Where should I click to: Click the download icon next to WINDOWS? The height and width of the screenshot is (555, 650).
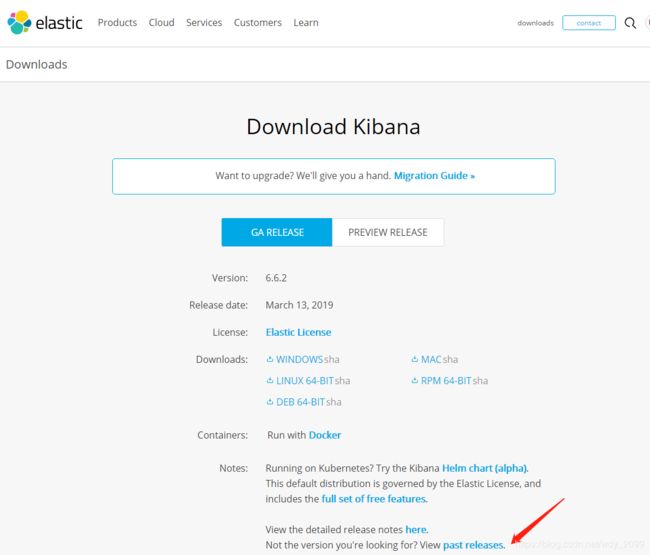(270, 359)
